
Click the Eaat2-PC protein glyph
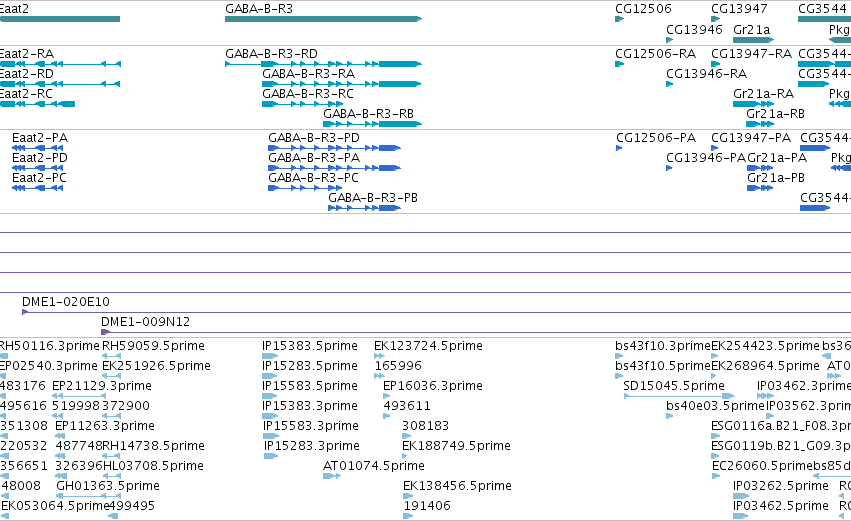tap(37, 188)
